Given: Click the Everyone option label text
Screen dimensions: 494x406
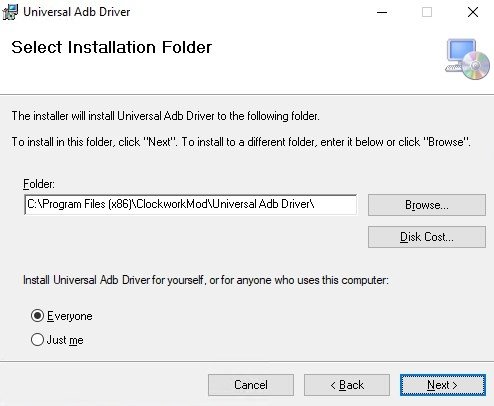Looking at the screenshot, I should click(x=70, y=316).
